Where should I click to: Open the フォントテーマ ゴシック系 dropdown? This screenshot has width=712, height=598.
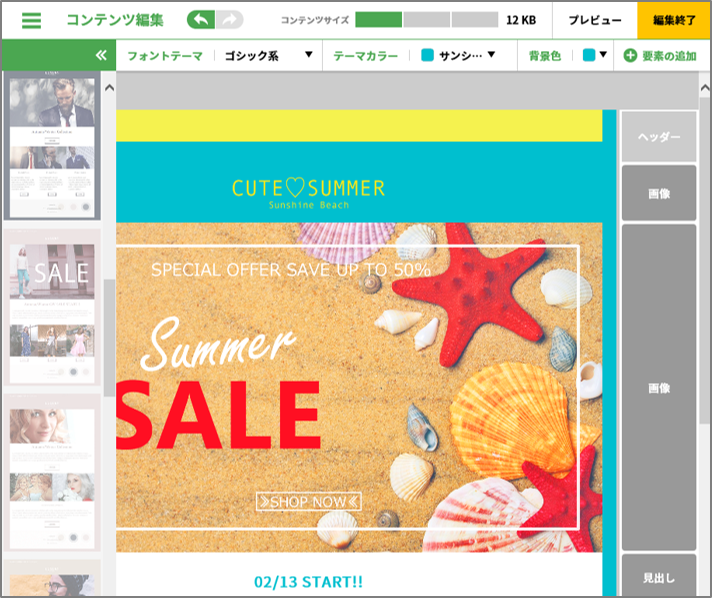[x=269, y=55]
